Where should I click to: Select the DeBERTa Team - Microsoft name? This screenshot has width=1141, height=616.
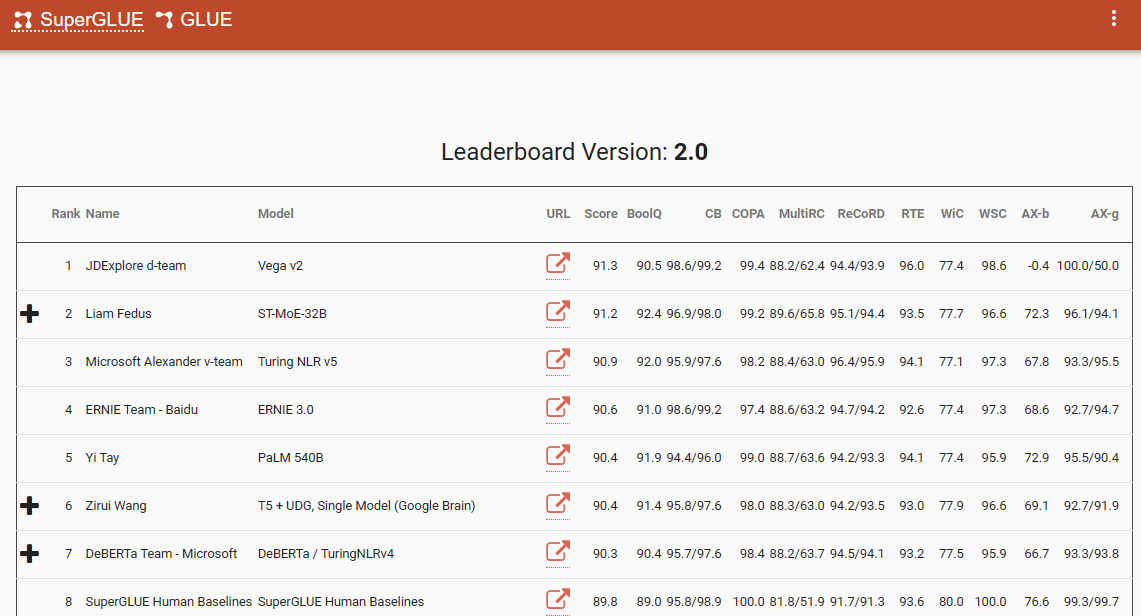161,553
